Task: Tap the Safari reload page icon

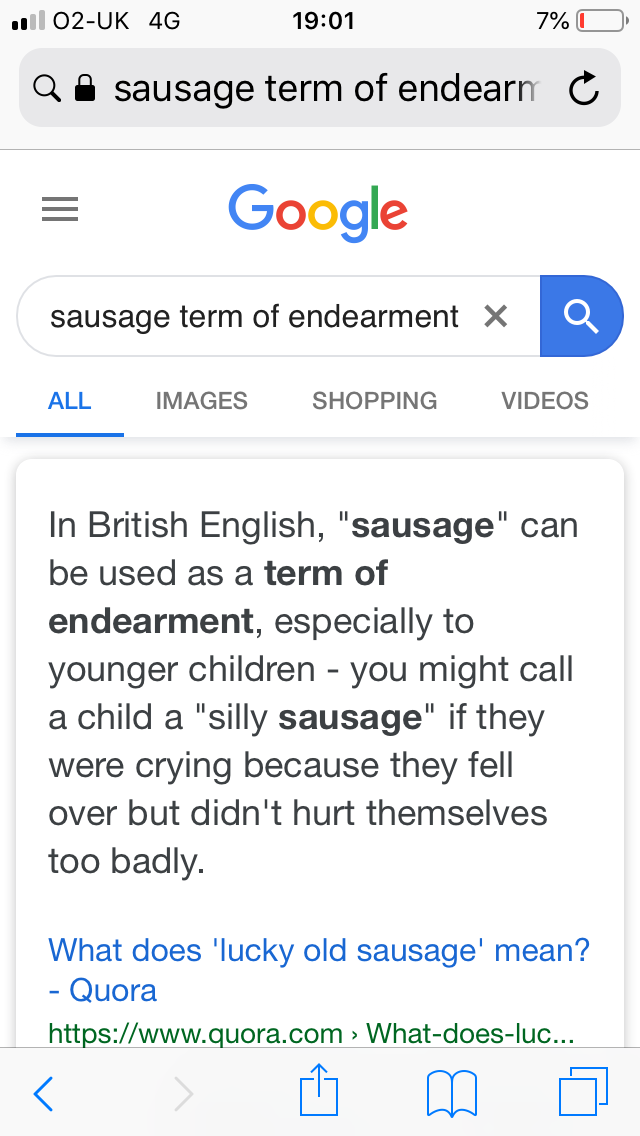Action: tap(583, 90)
